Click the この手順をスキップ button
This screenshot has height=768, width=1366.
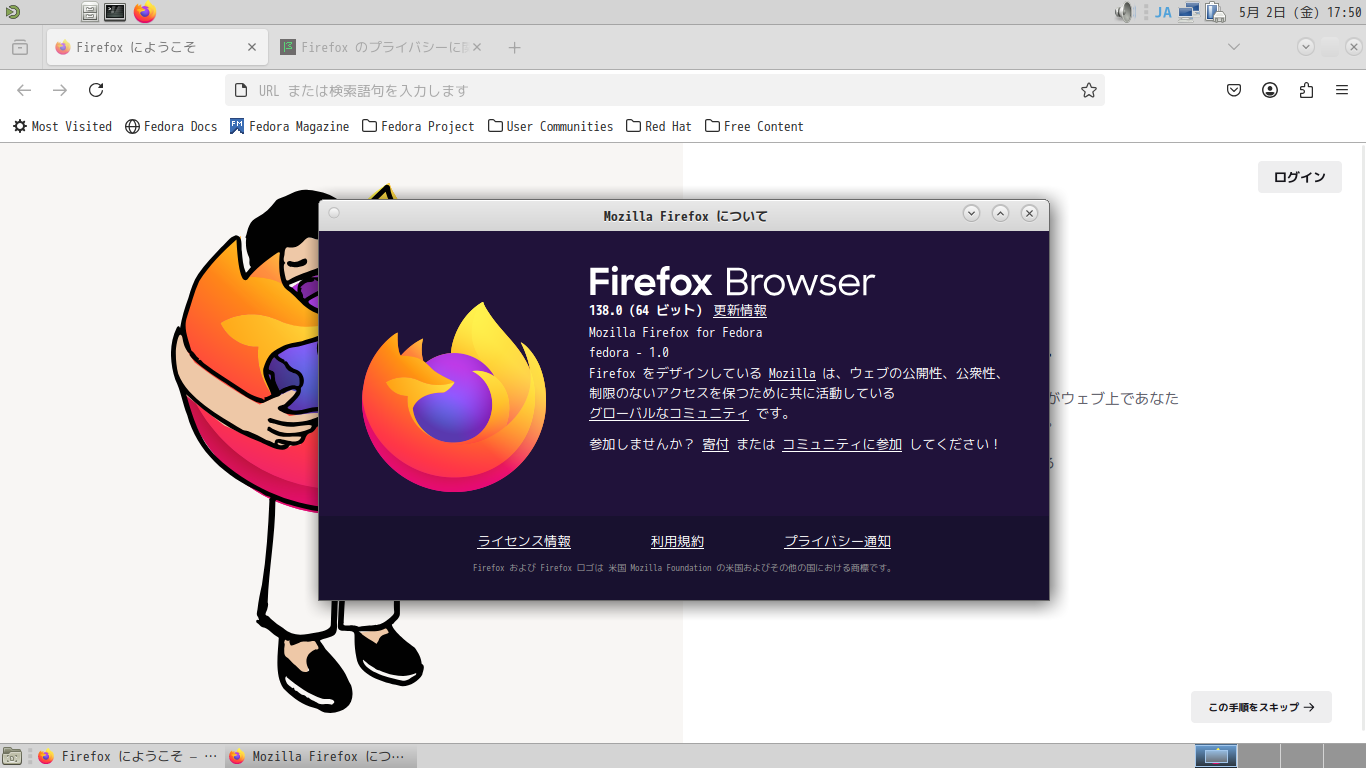tap(1261, 707)
